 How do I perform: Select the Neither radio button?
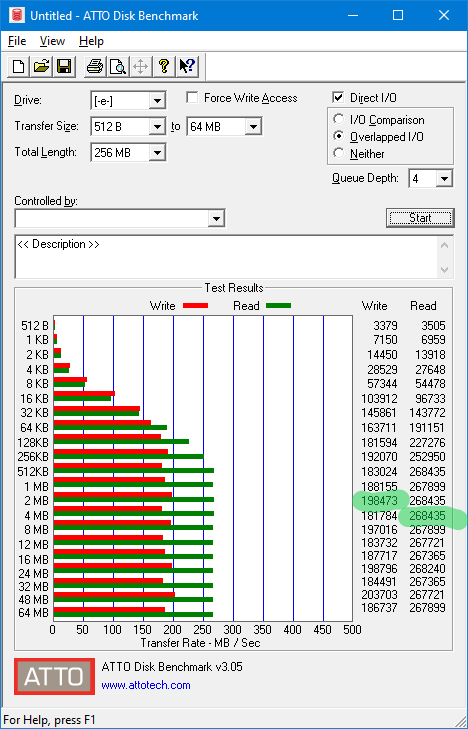click(x=338, y=153)
